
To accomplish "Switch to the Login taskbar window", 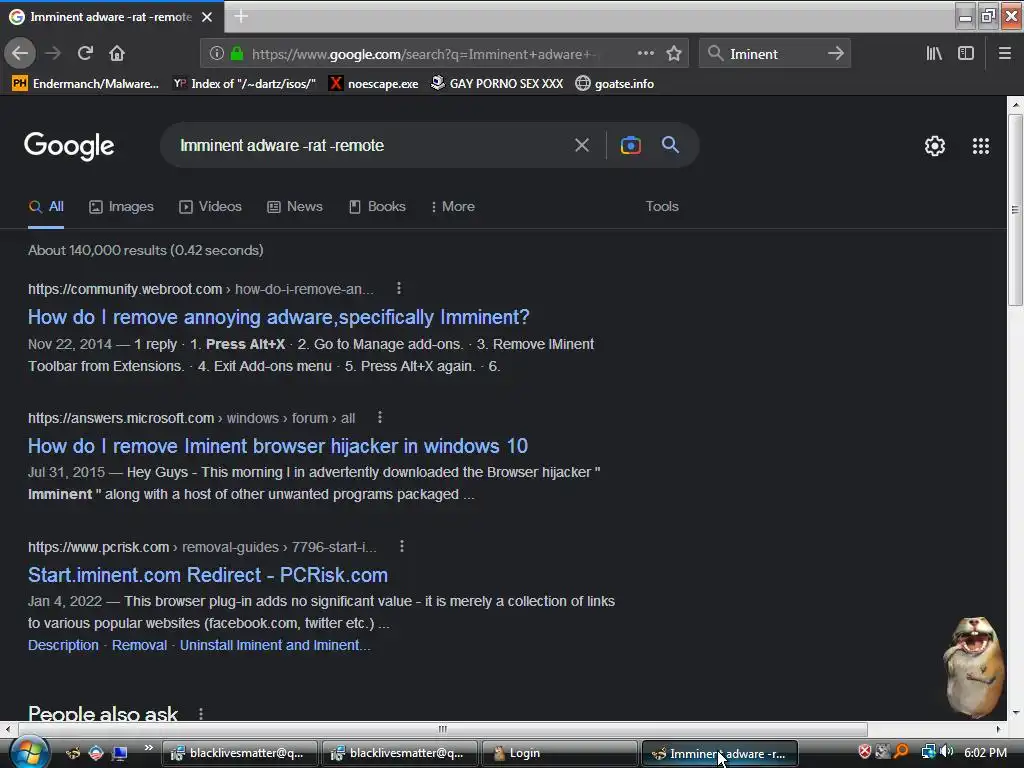I will click(x=559, y=753).
